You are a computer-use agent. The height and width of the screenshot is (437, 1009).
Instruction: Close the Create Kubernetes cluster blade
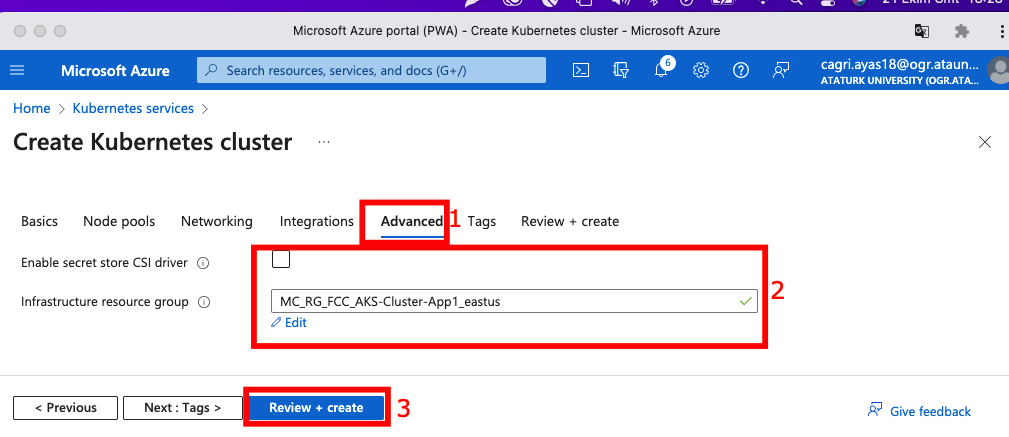tap(985, 143)
